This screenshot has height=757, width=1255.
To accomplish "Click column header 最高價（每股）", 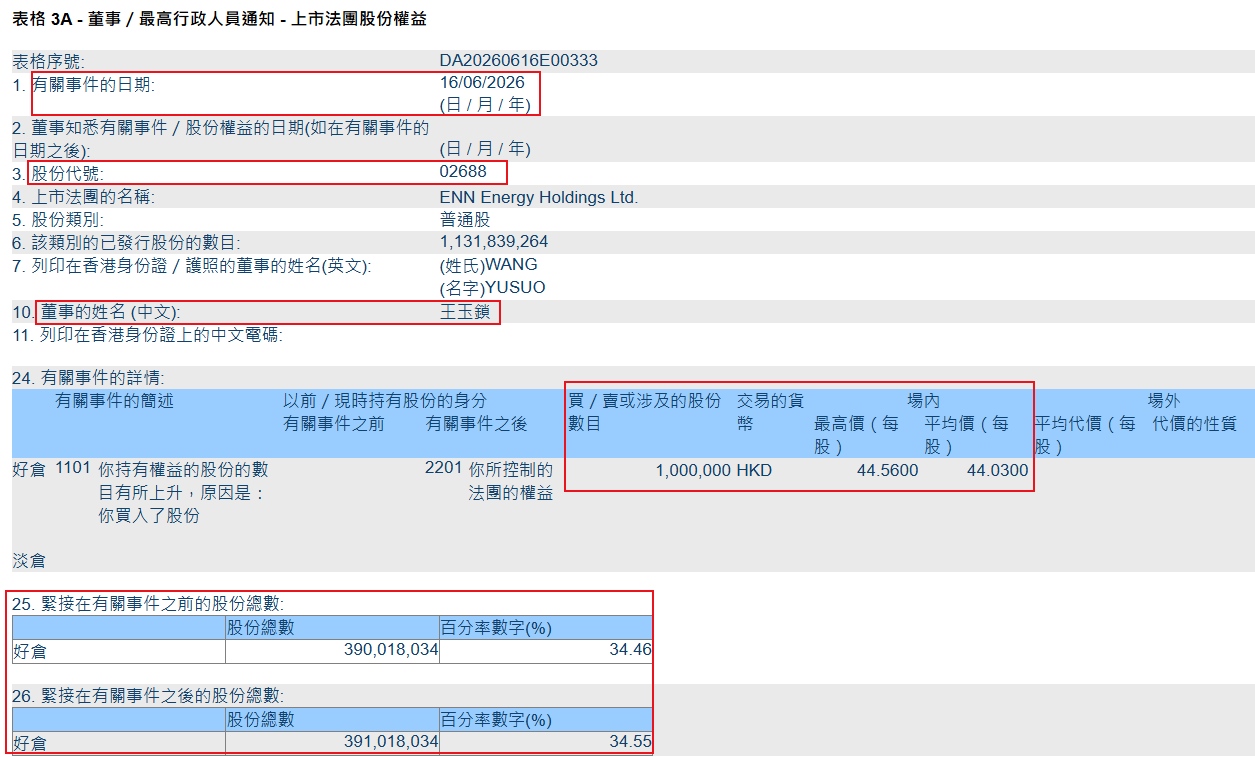I will 857,435.
